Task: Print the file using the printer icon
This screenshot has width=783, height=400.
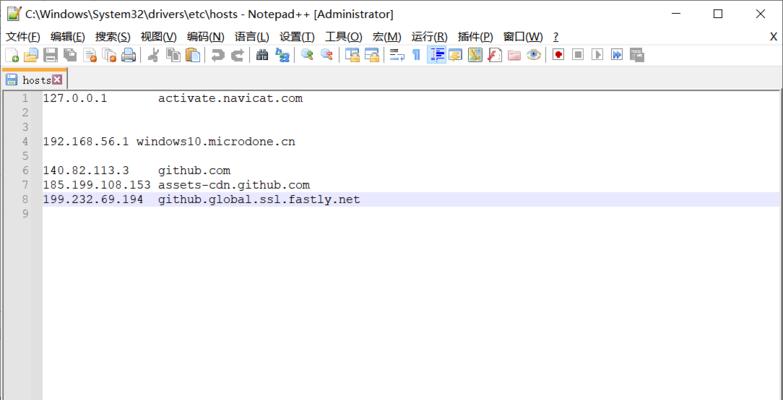Action: (128, 55)
